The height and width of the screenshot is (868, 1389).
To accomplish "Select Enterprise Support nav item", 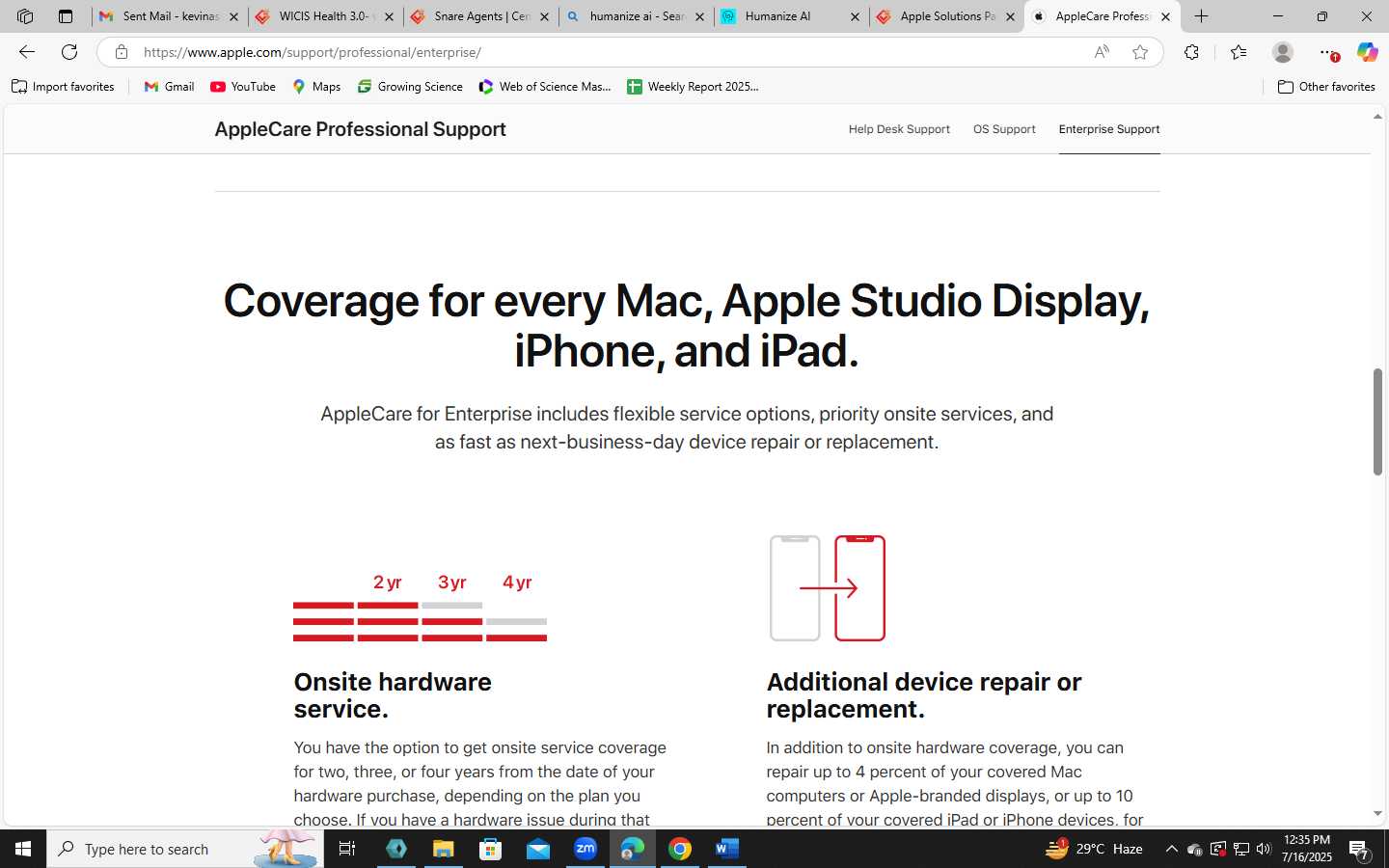I will (x=1109, y=129).
